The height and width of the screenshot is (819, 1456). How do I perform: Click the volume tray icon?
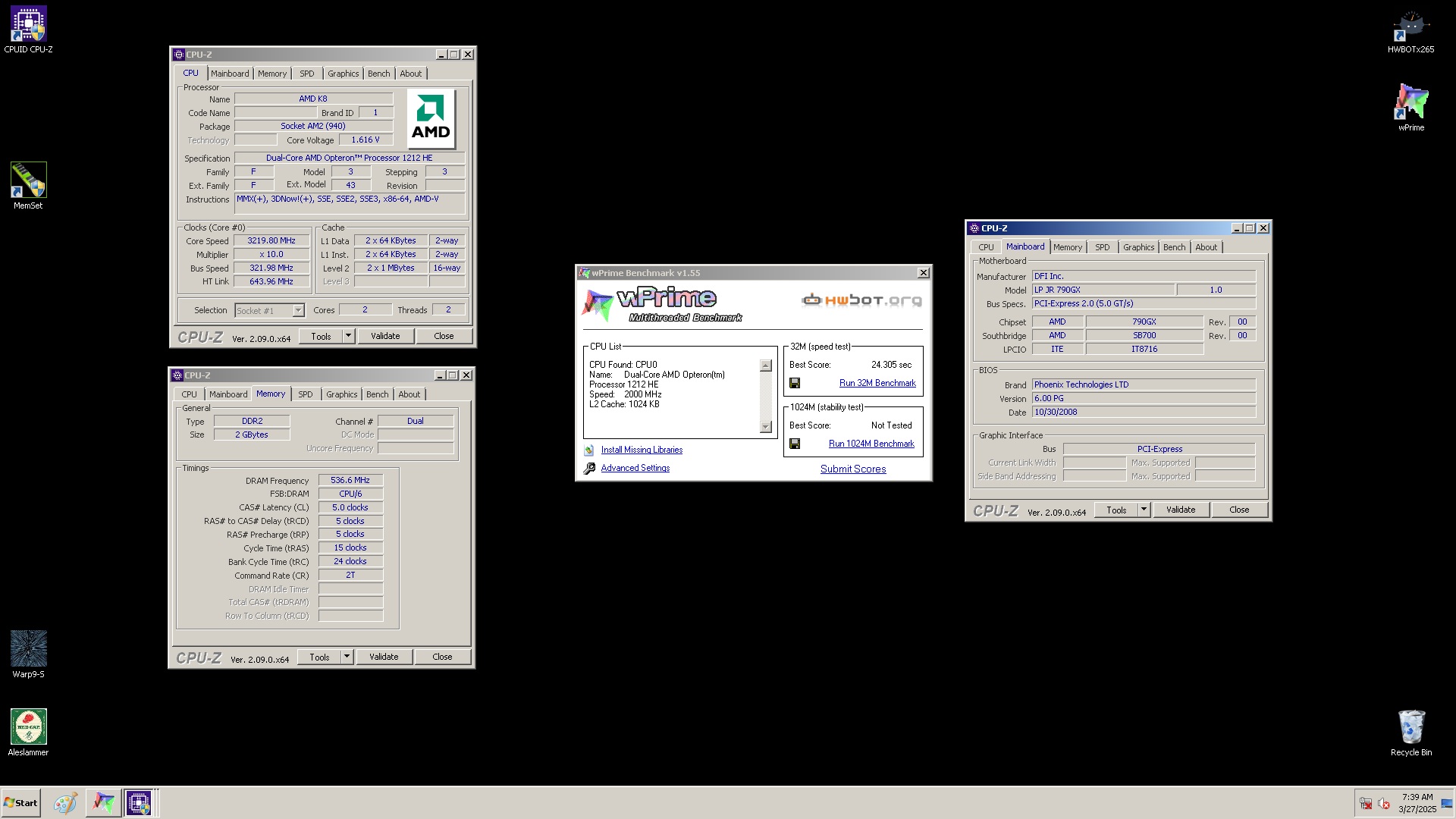(x=1384, y=803)
